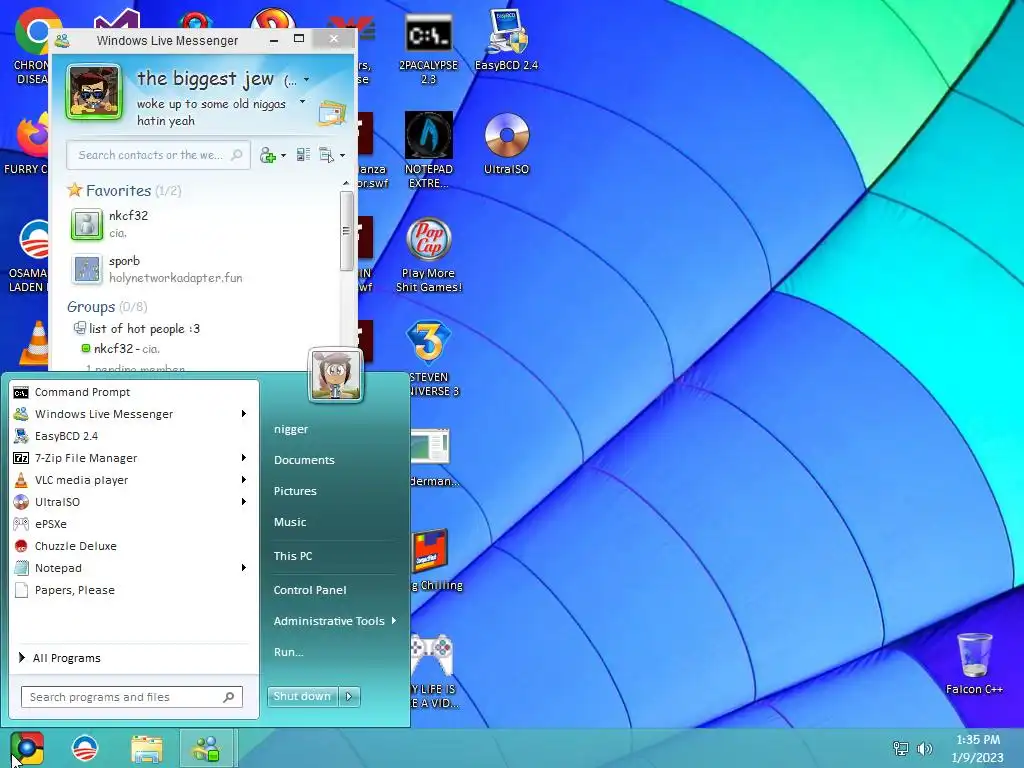This screenshot has width=1024, height=768.
Task: Click the Messenger profile avatar picture
Action: pyautogui.click(x=94, y=92)
